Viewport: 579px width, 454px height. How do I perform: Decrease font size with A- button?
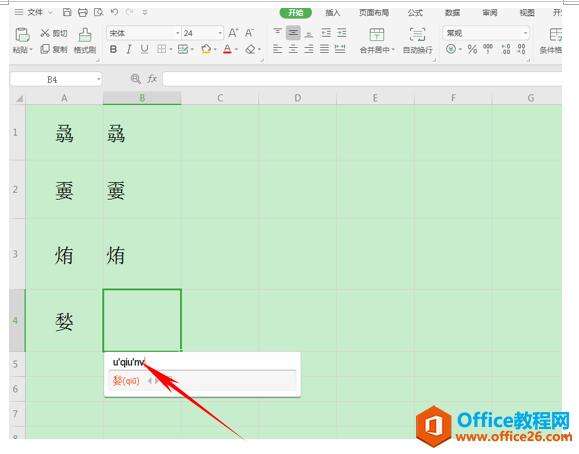point(250,33)
